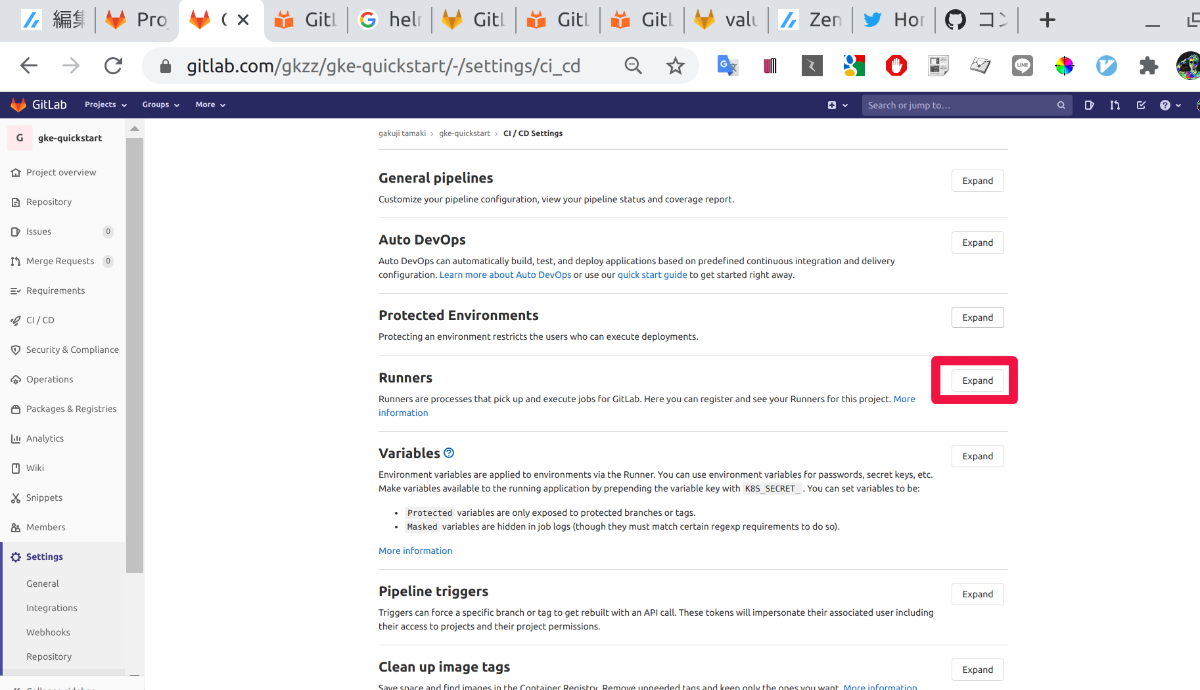This screenshot has height=690, width=1200.
Task: Open a new browser tab with the plus button
Action: [1047, 20]
